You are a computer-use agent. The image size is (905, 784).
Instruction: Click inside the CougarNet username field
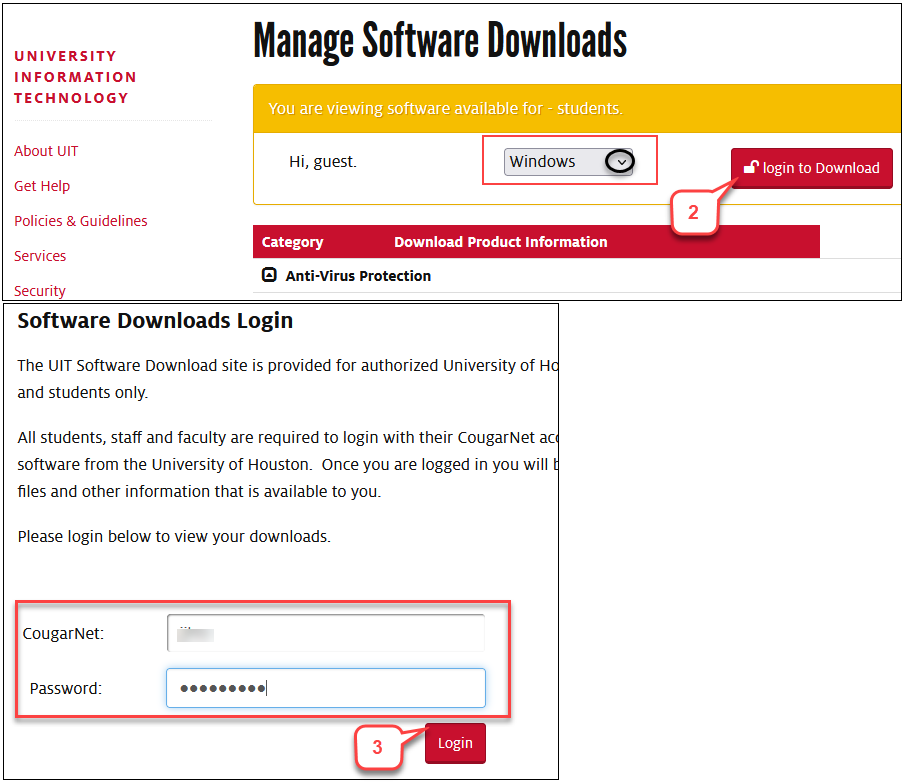pyautogui.click(x=325, y=633)
